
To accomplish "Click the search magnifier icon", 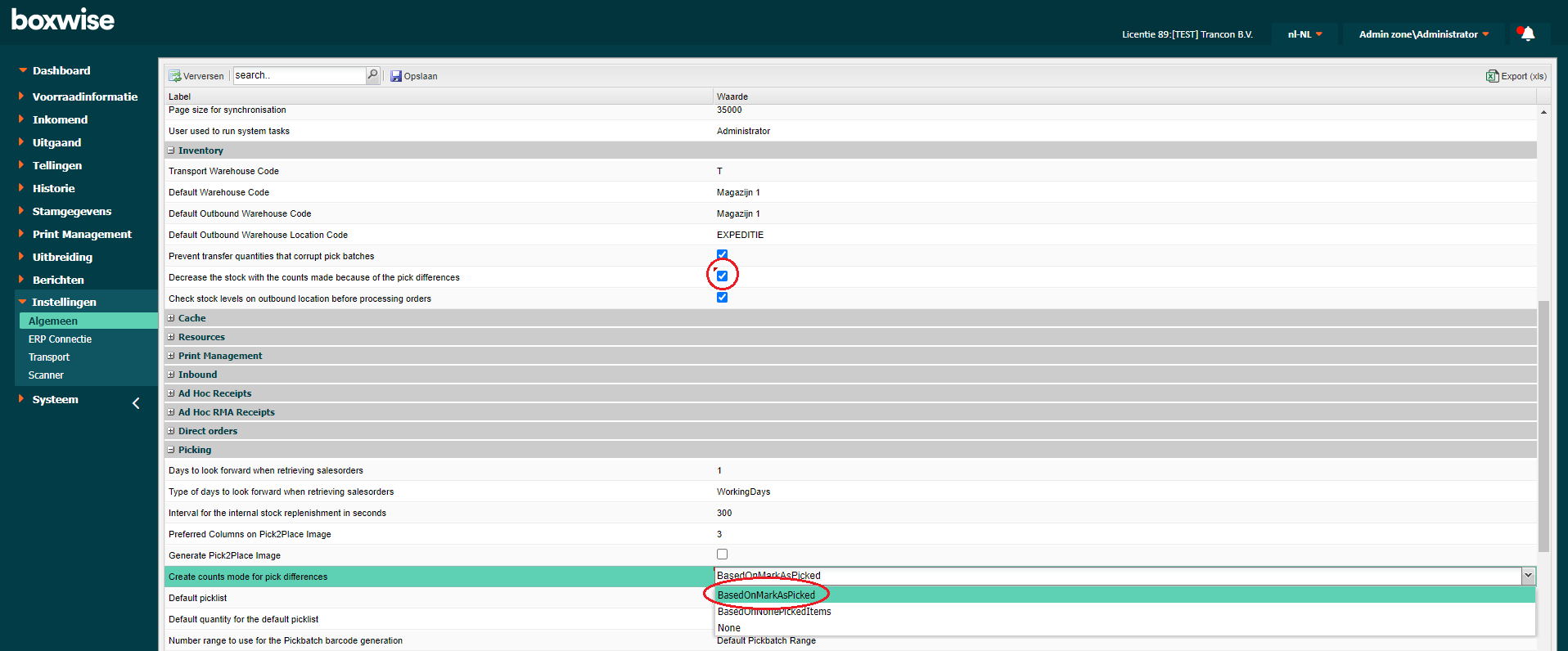I will click(372, 75).
